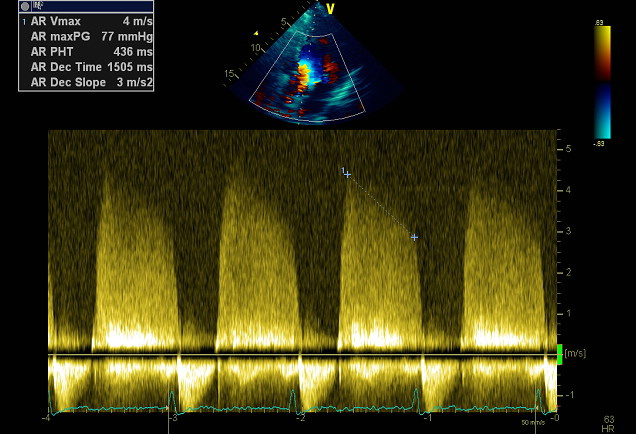Screen dimensions: 636x434
Task: Select the AR Vmax measurement row
Action: click(85, 20)
